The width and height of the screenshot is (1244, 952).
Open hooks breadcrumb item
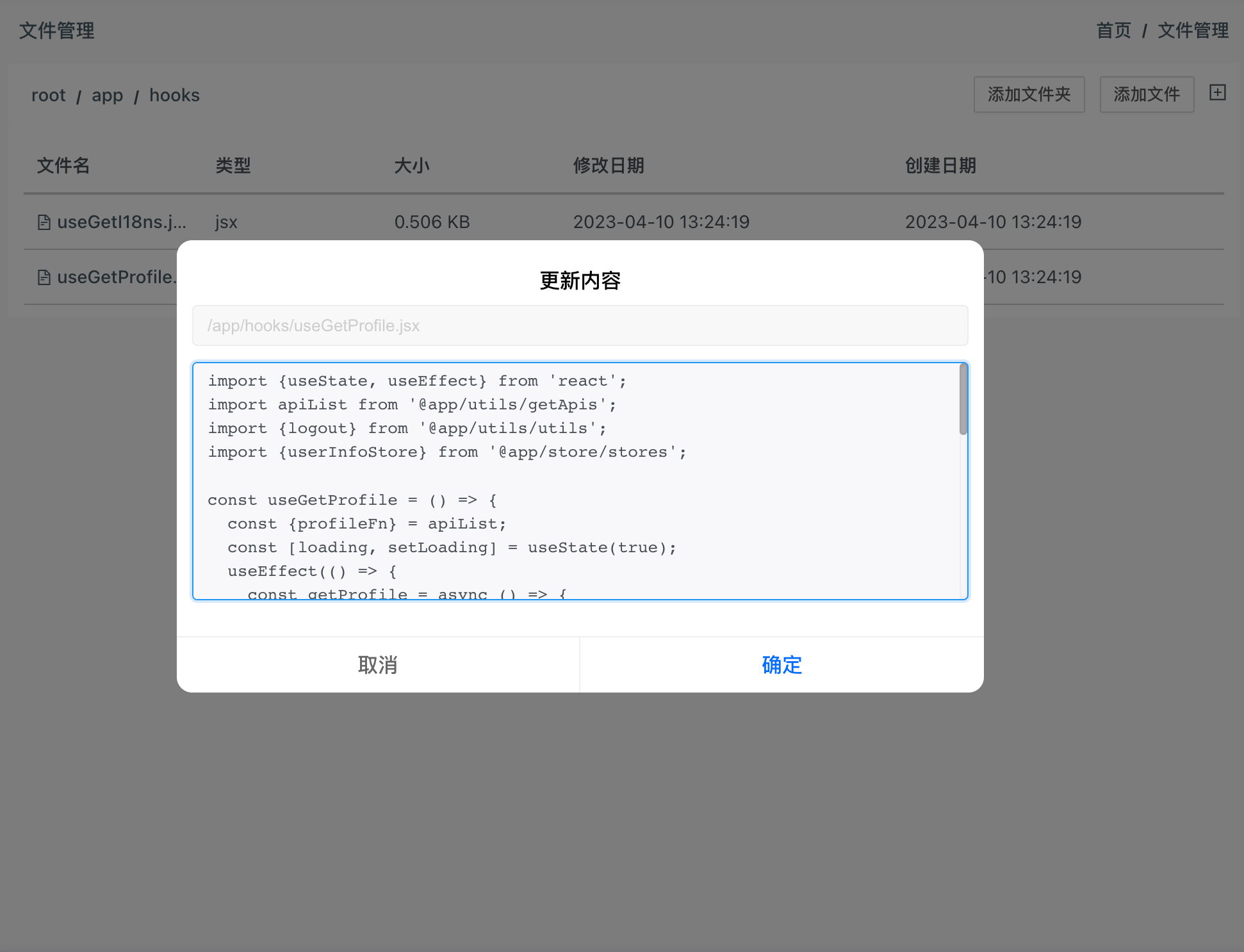[x=174, y=95]
